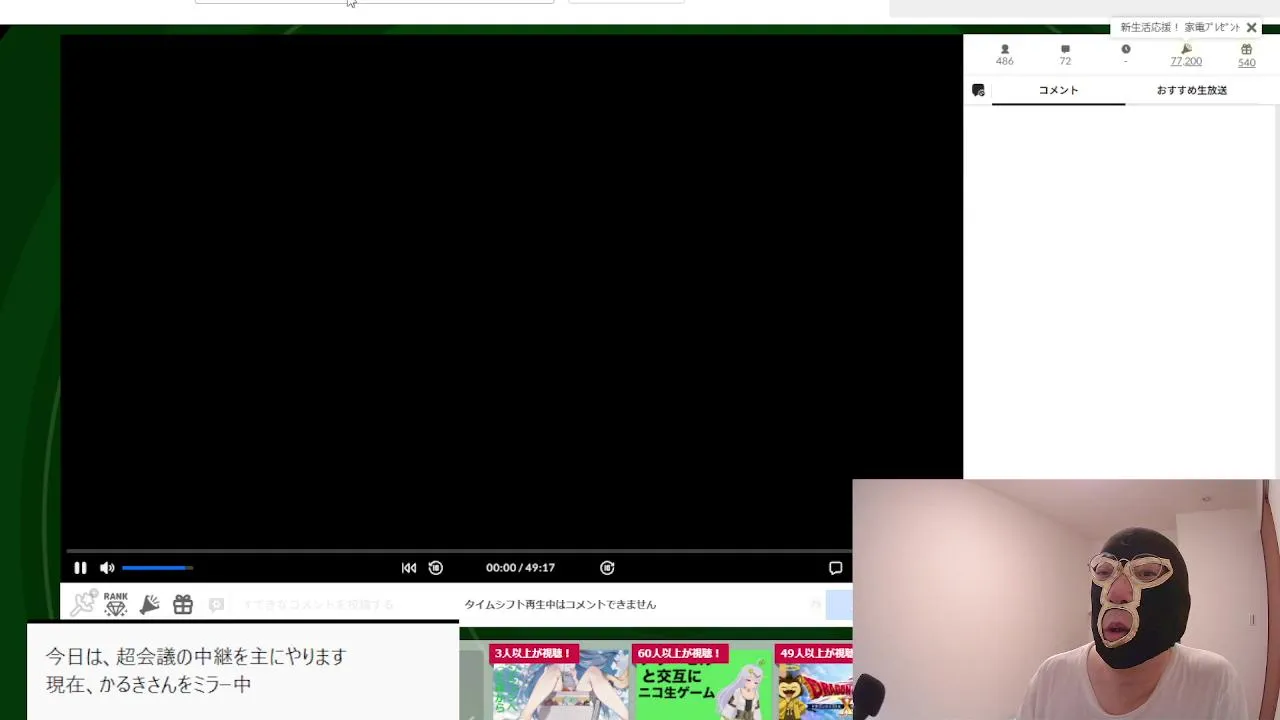Adjust the blue volume slider
The image size is (1280, 720).
[x=157, y=568]
